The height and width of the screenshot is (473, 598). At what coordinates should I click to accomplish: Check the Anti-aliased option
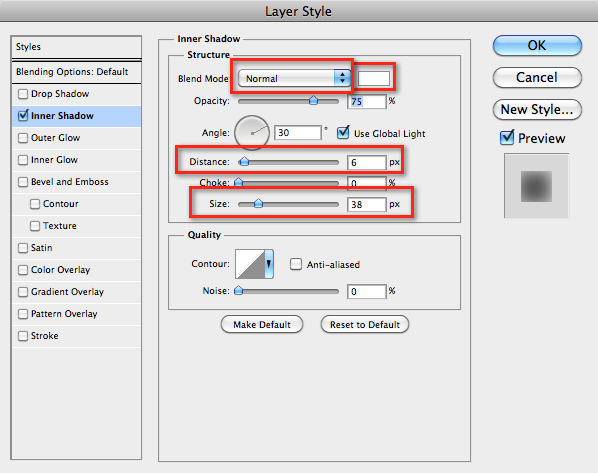(x=296, y=264)
